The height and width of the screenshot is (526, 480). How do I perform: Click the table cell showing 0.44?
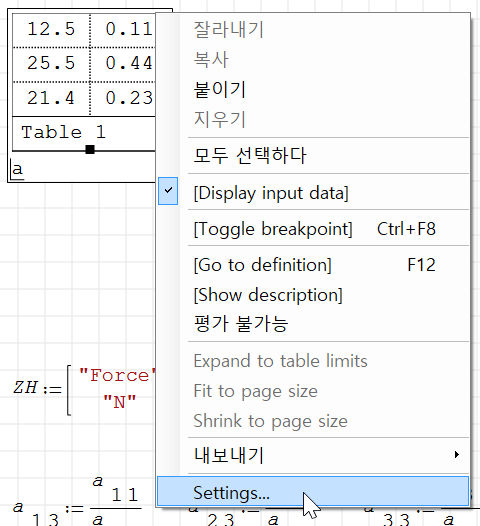click(x=123, y=64)
